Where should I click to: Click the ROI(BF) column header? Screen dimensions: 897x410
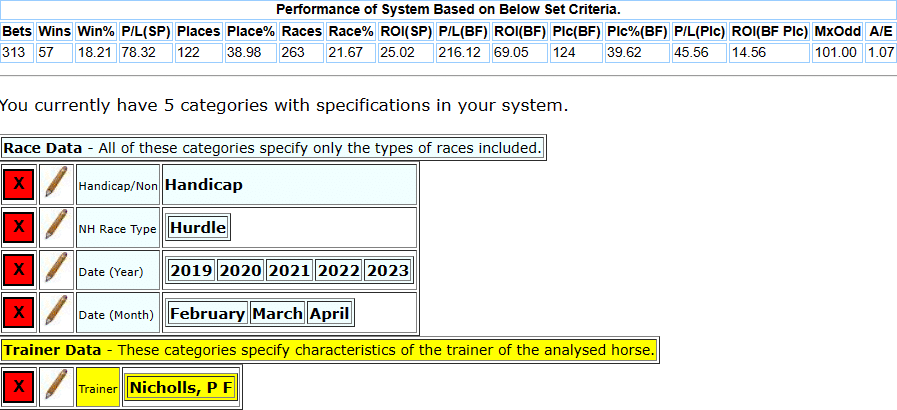click(x=519, y=31)
